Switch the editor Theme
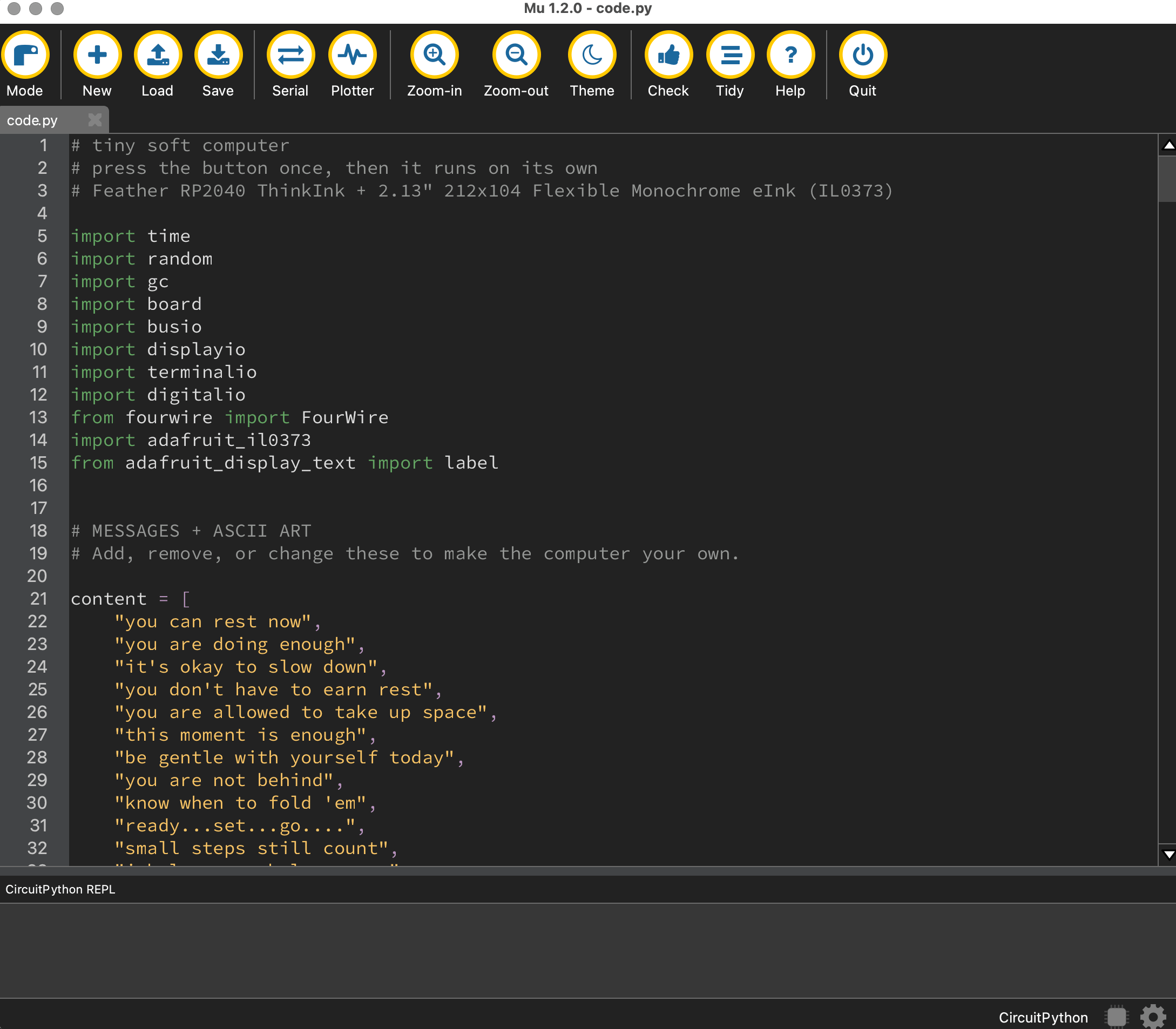This screenshot has height=1029, width=1176. pos(592,56)
